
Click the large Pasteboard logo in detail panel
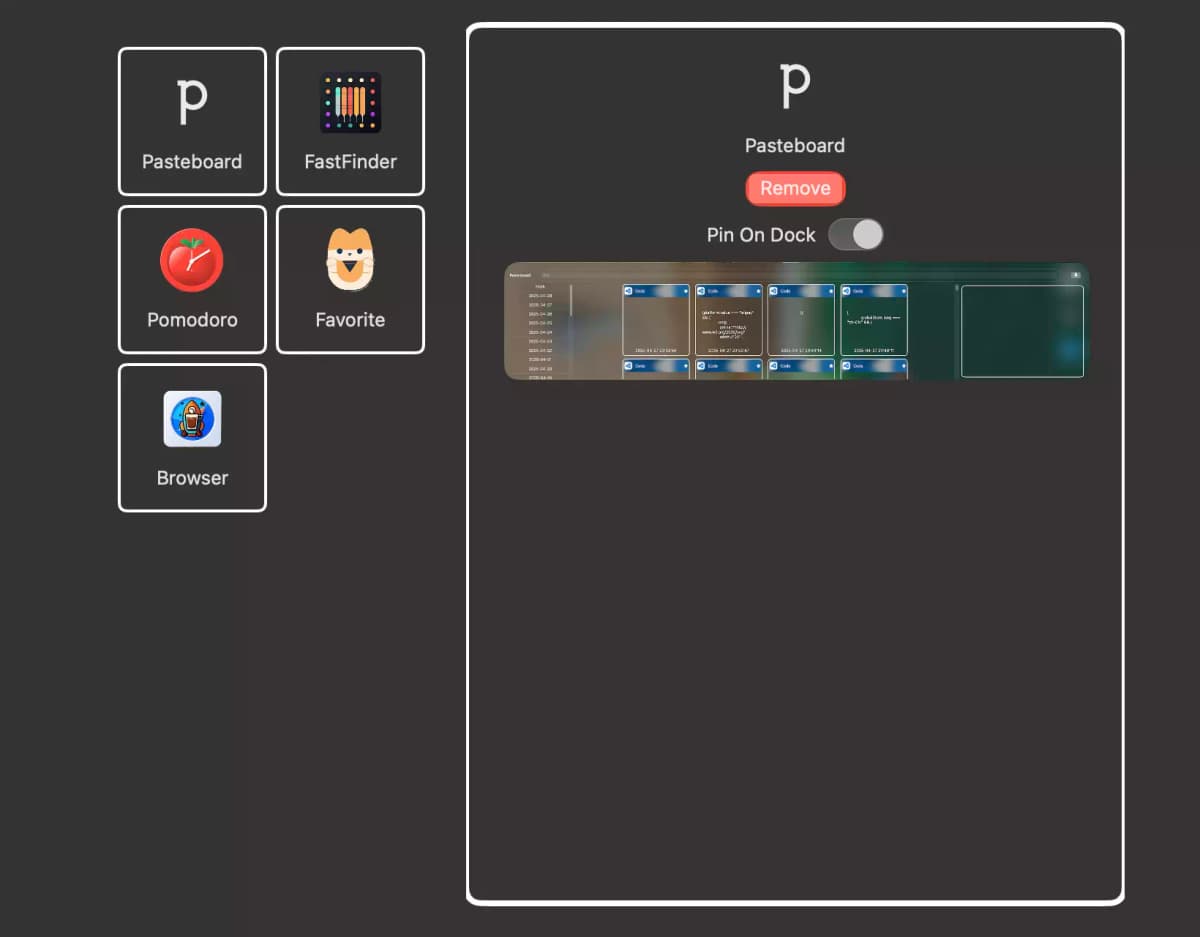tap(795, 86)
